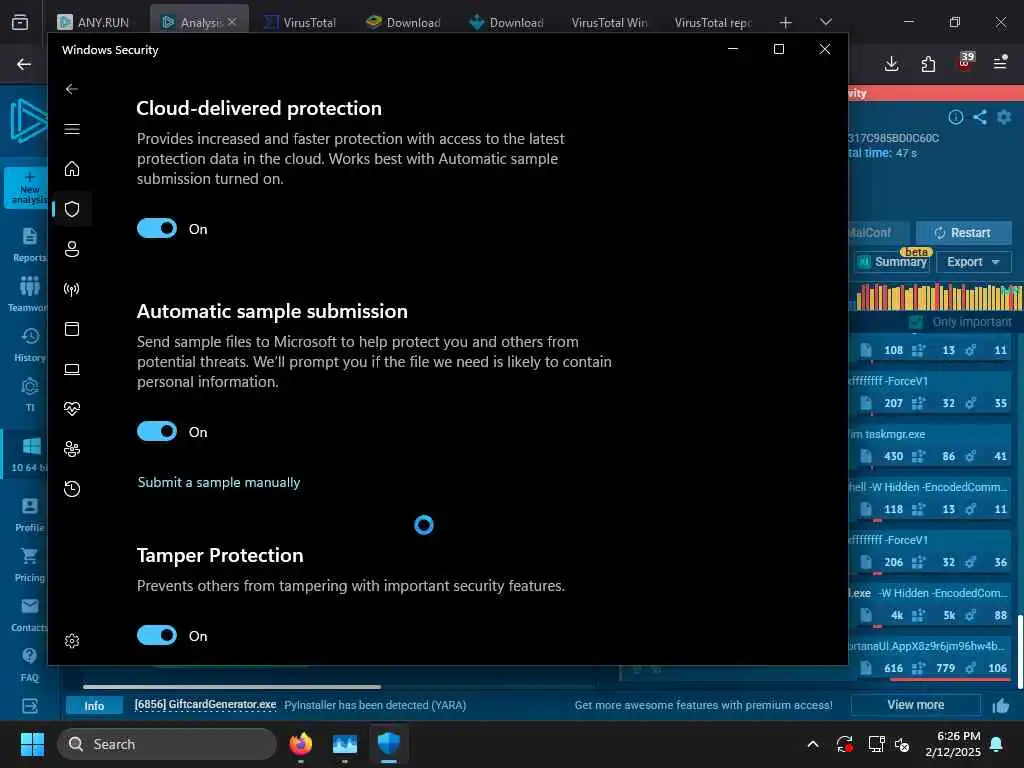Open browser downloads icon

coord(891,63)
